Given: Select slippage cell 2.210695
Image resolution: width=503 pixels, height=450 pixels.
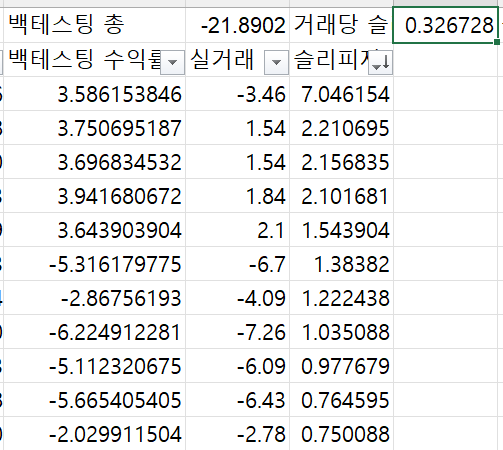Looking at the screenshot, I should coord(341,128).
